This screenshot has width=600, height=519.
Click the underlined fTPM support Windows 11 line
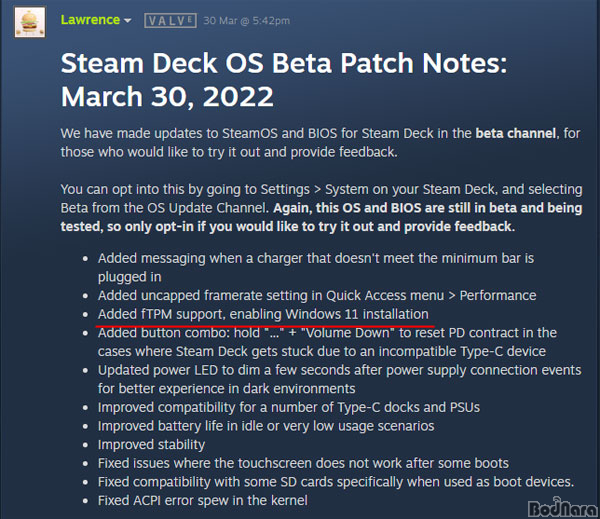[x=263, y=314]
